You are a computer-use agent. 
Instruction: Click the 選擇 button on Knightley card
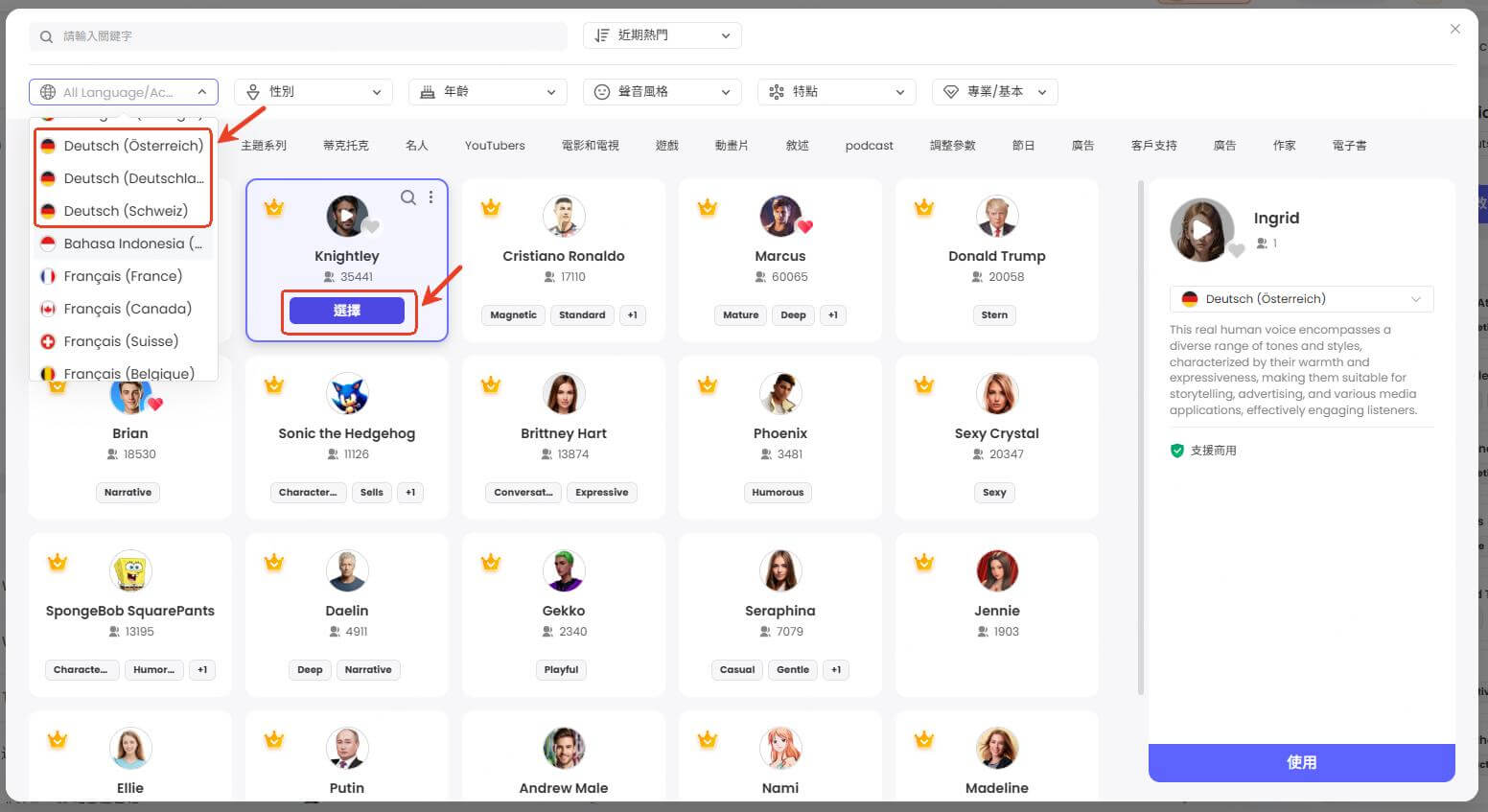(347, 311)
